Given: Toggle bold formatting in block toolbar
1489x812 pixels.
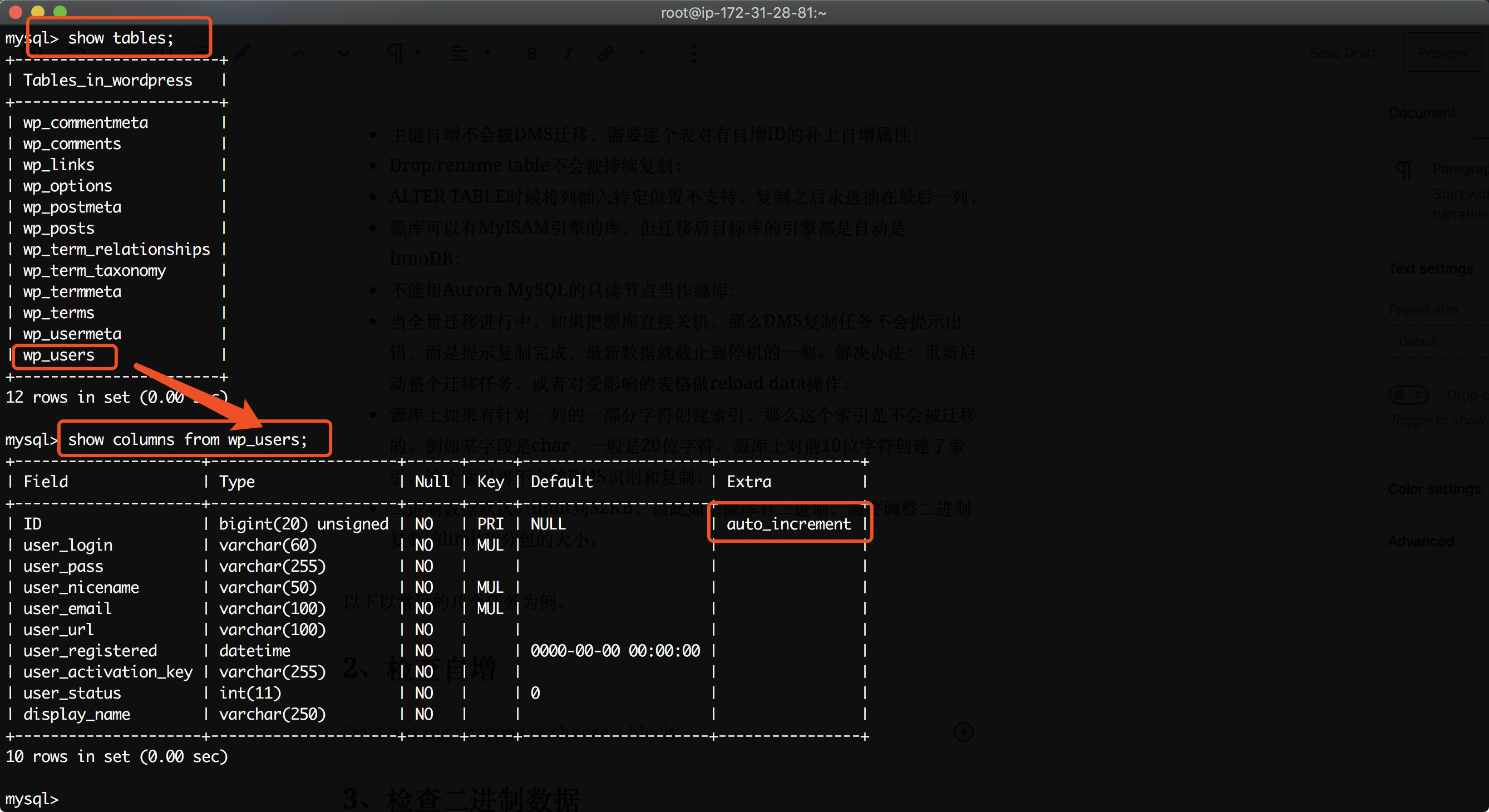Looking at the screenshot, I should [532, 54].
